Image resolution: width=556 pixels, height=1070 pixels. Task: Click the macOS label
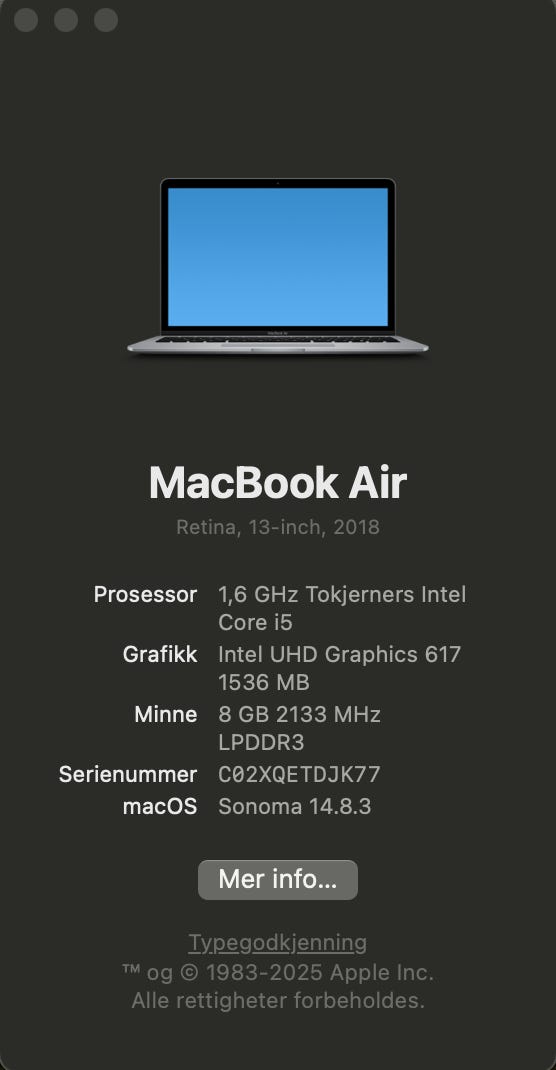coord(160,807)
